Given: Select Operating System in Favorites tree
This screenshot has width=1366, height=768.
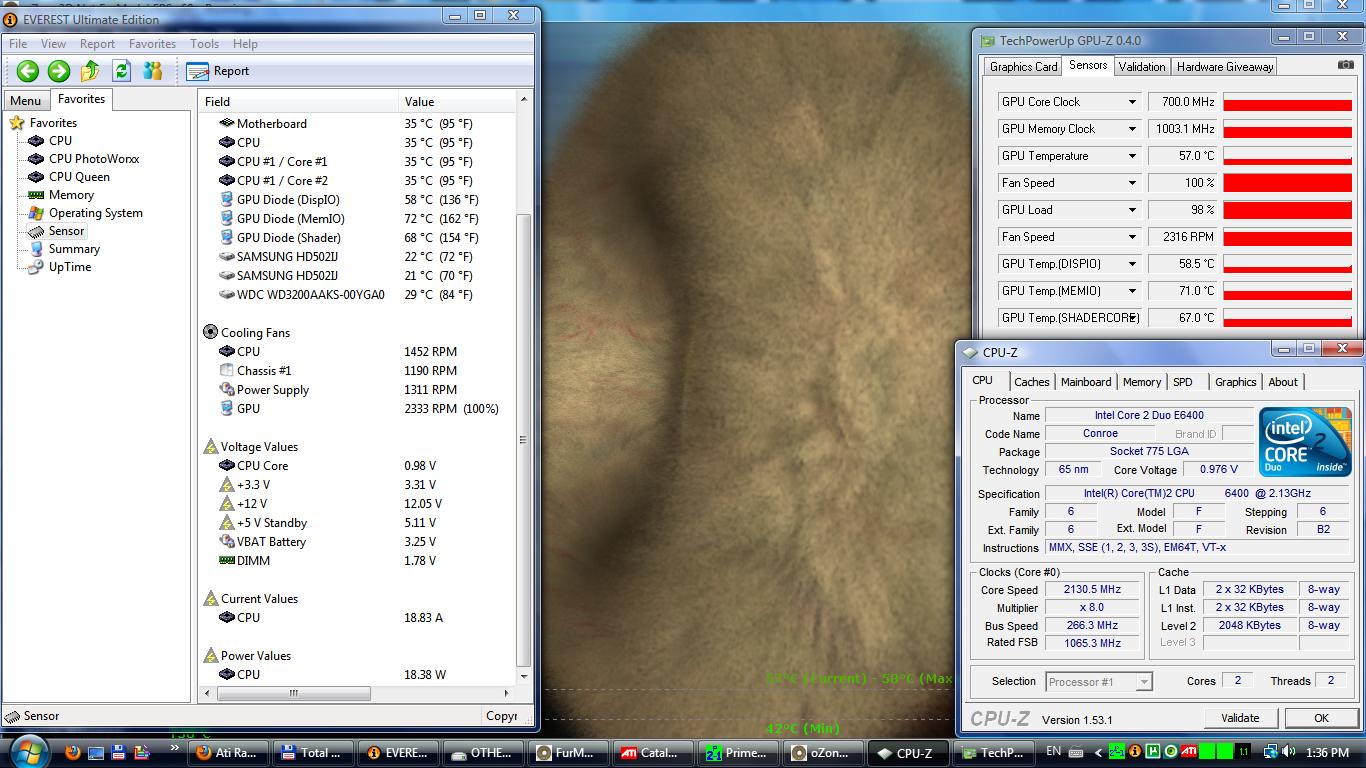Looking at the screenshot, I should (x=86, y=213).
